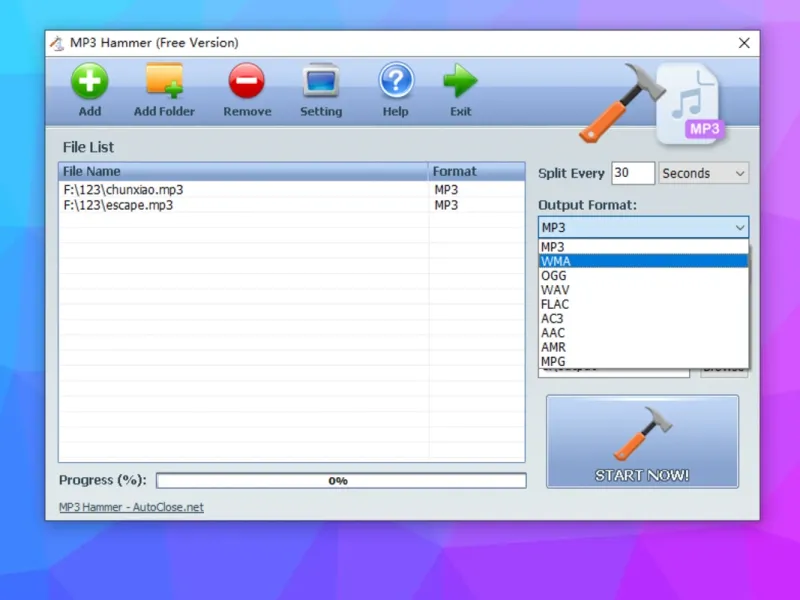The image size is (800, 600).
Task: Click the blue Help question icon
Action: [x=396, y=81]
